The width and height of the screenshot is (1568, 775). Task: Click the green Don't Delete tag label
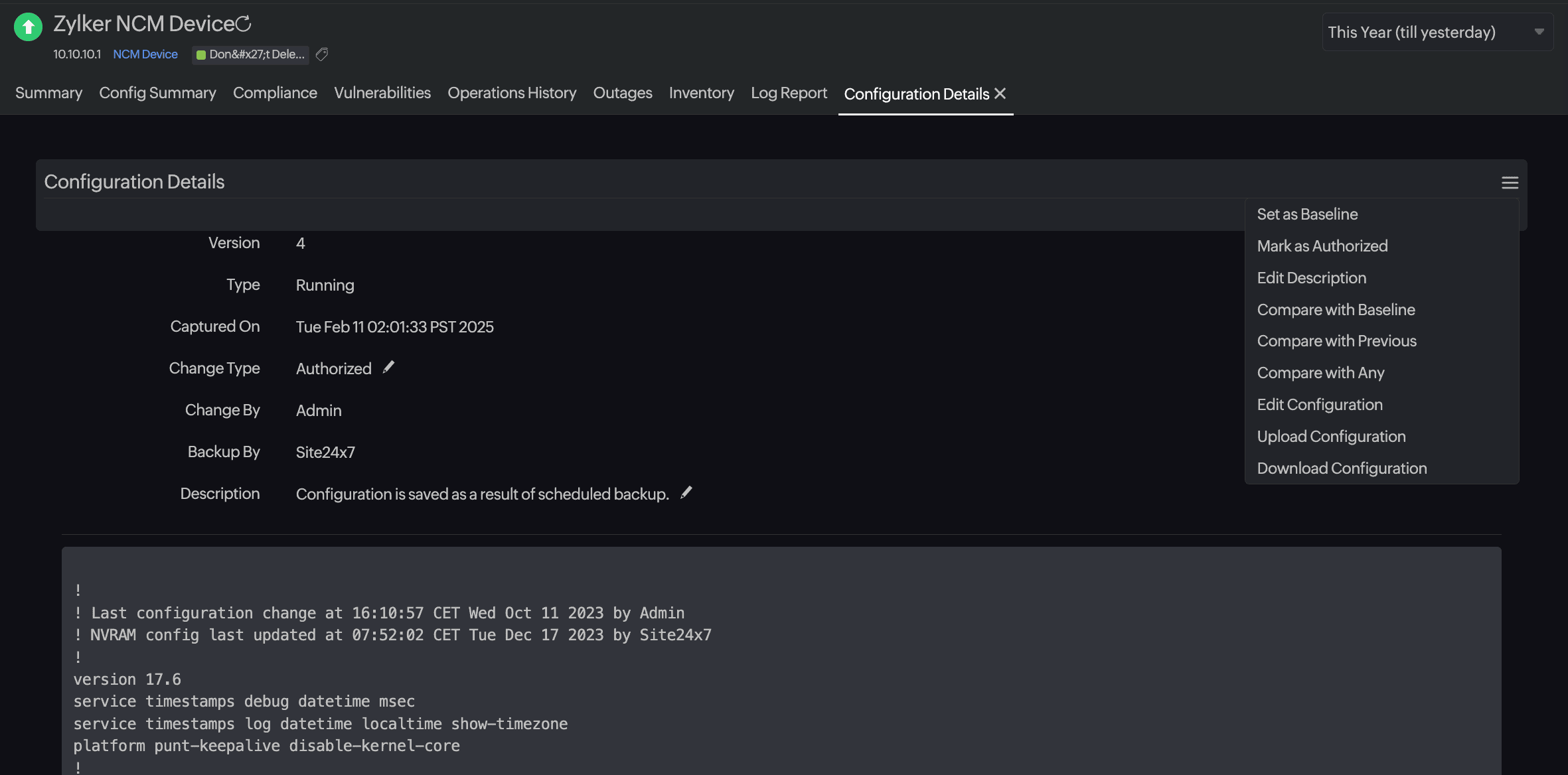click(x=252, y=54)
